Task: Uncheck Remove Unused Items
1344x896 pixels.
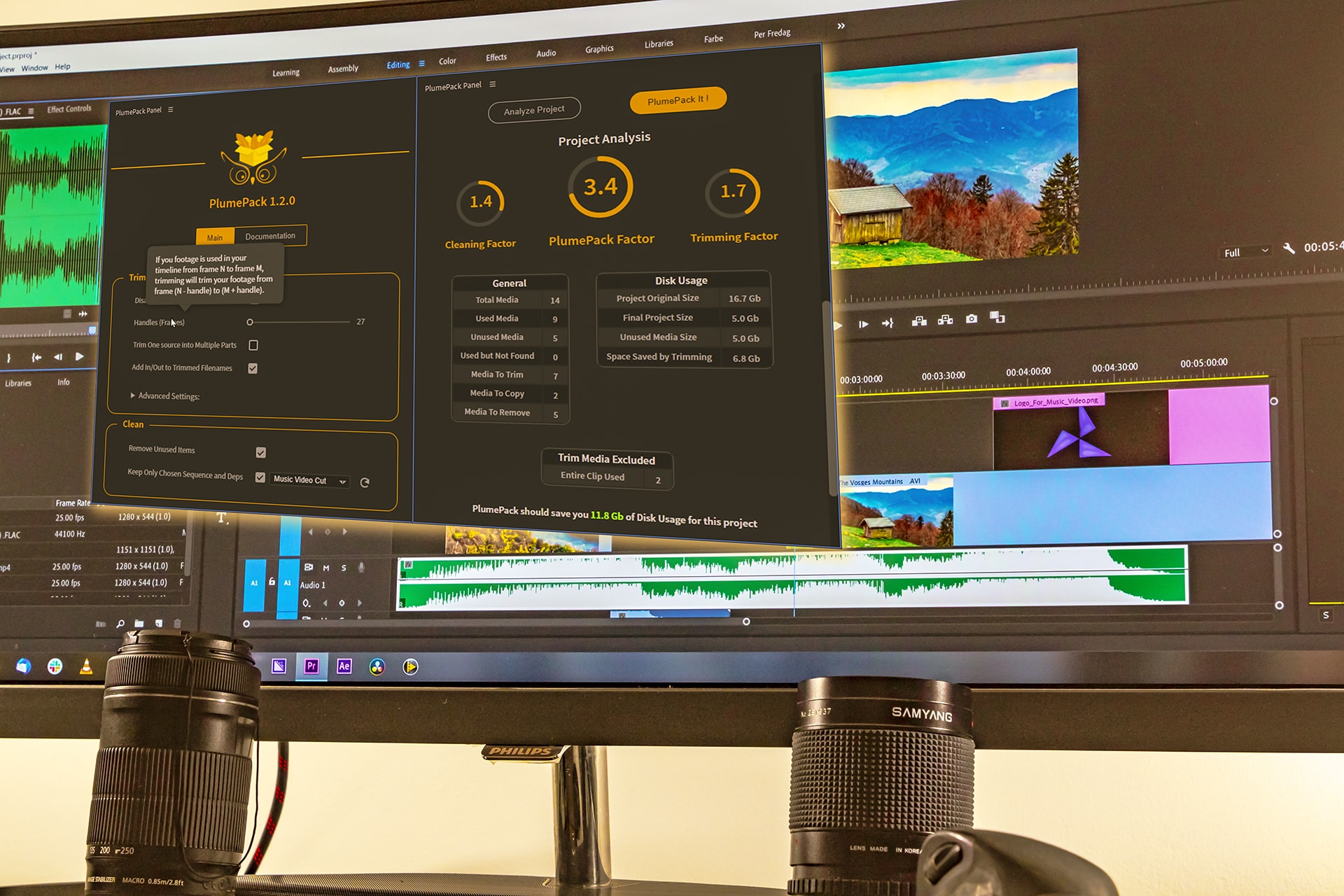Action: (260, 453)
